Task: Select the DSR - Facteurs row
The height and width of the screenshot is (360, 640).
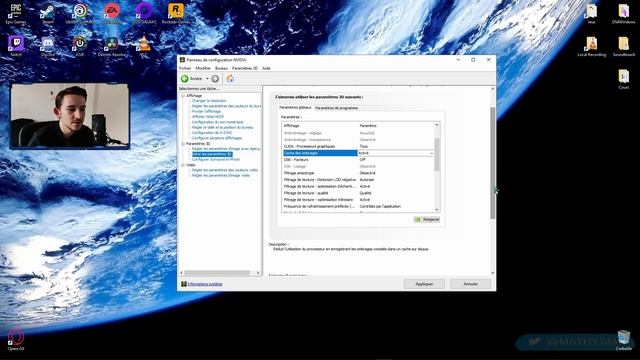Action: pyautogui.click(x=358, y=160)
